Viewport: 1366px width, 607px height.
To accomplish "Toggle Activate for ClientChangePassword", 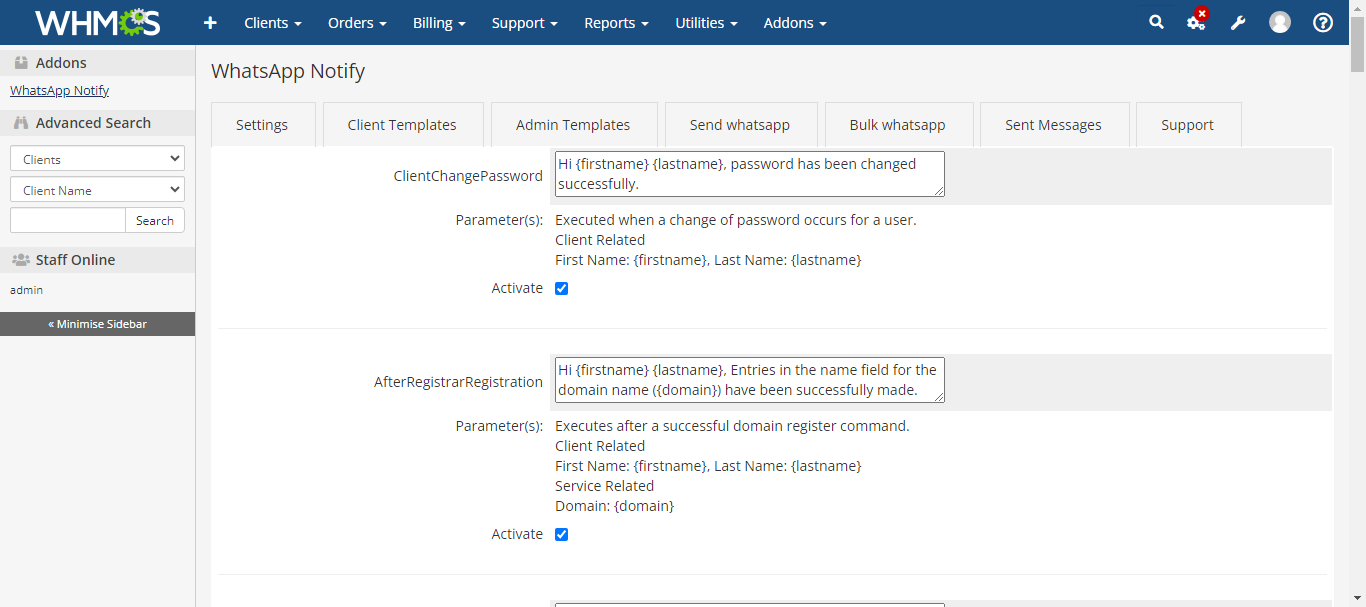I will pyautogui.click(x=561, y=288).
